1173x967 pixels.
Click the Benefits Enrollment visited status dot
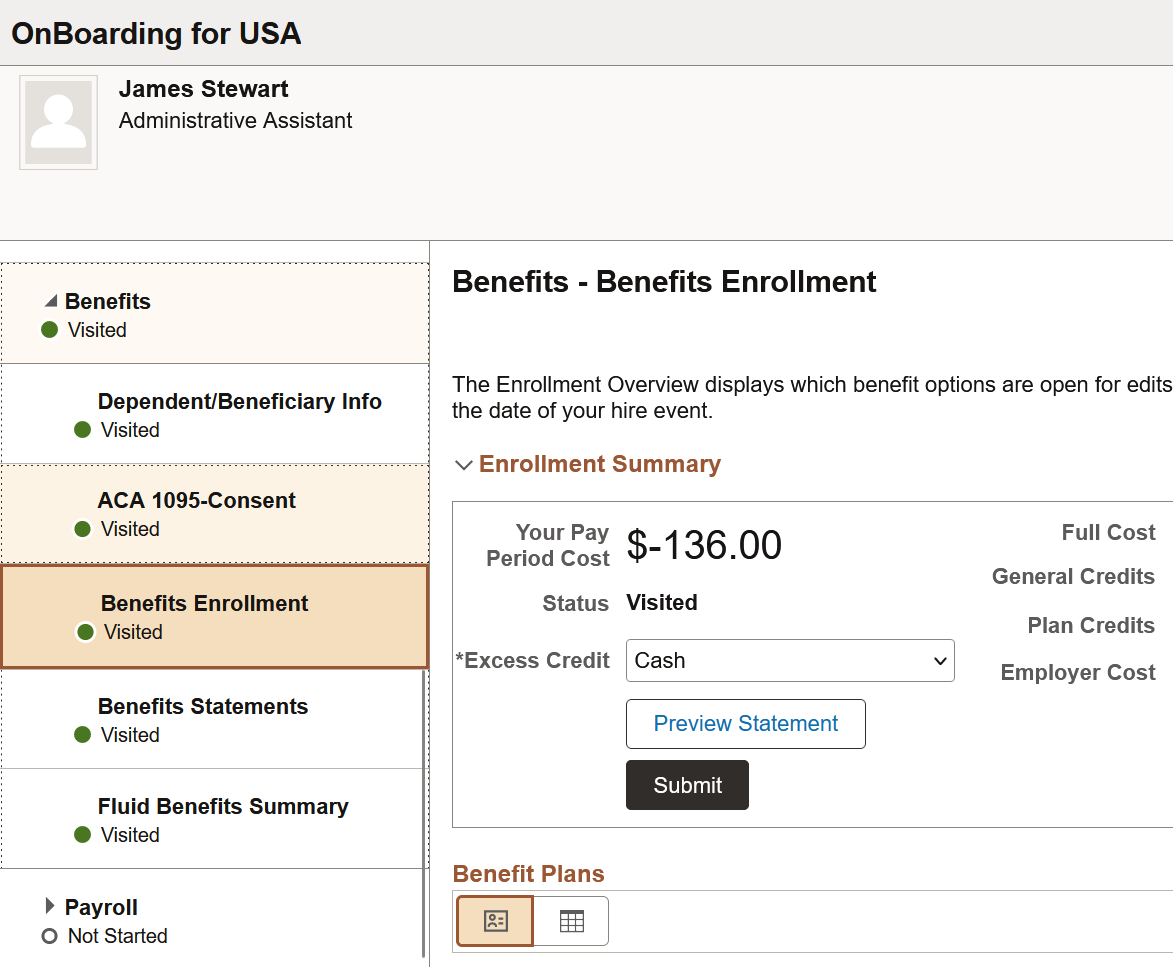pos(85,632)
